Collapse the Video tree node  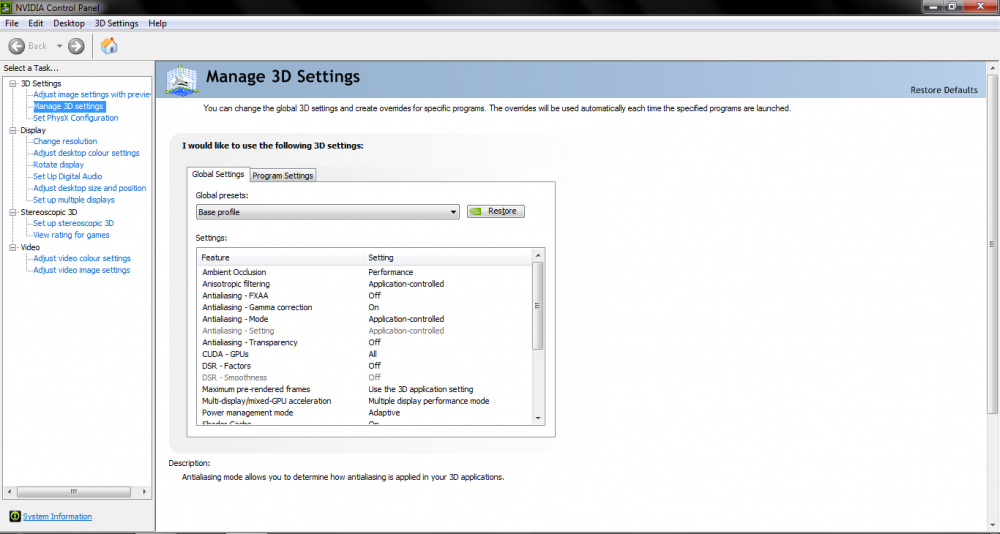tap(13, 247)
